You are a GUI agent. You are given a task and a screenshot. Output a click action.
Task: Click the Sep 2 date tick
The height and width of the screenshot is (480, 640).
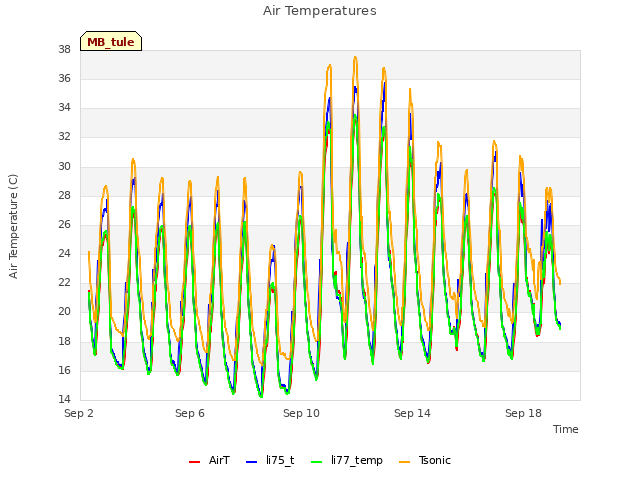click(x=79, y=413)
